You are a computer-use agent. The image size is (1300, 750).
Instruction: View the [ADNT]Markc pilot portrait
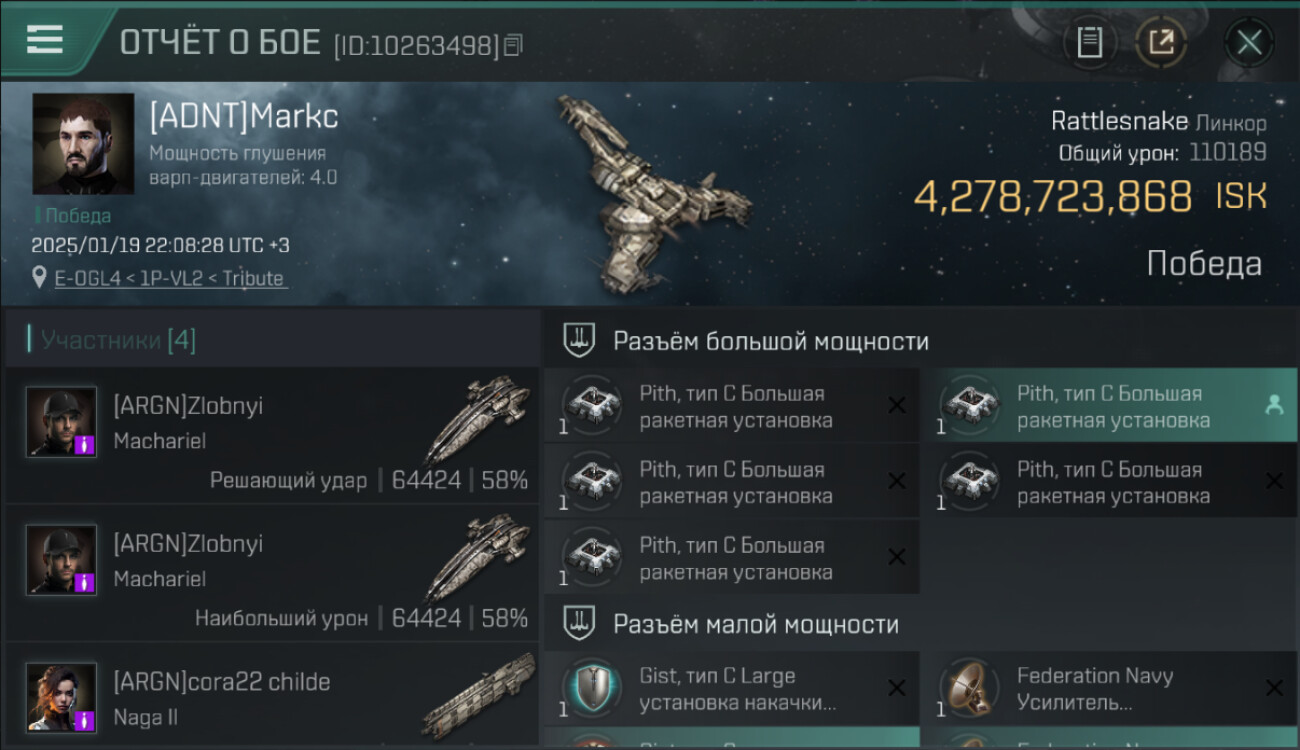(x=83, y=144)
